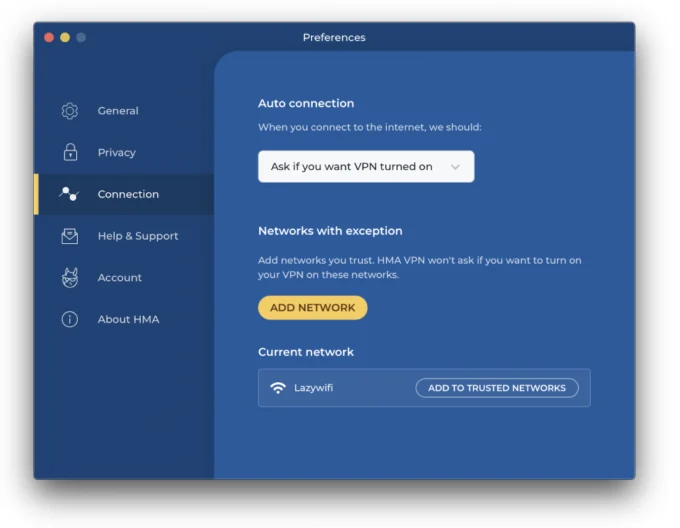Screen dimensions: 680x528
Task: Click the Auto connection heading
Action: pos(306,103)
